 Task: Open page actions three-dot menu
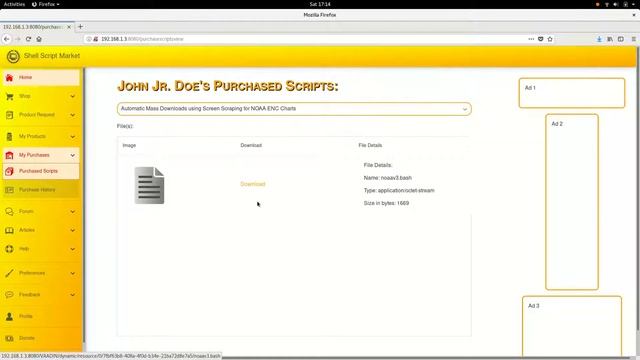[531, 39]
